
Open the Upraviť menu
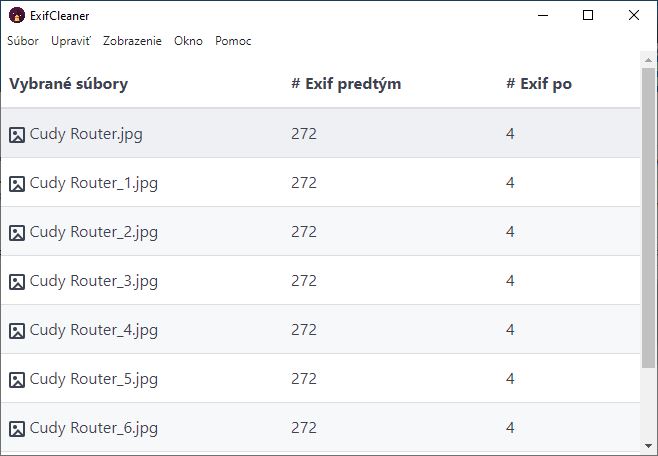[71, 41]
